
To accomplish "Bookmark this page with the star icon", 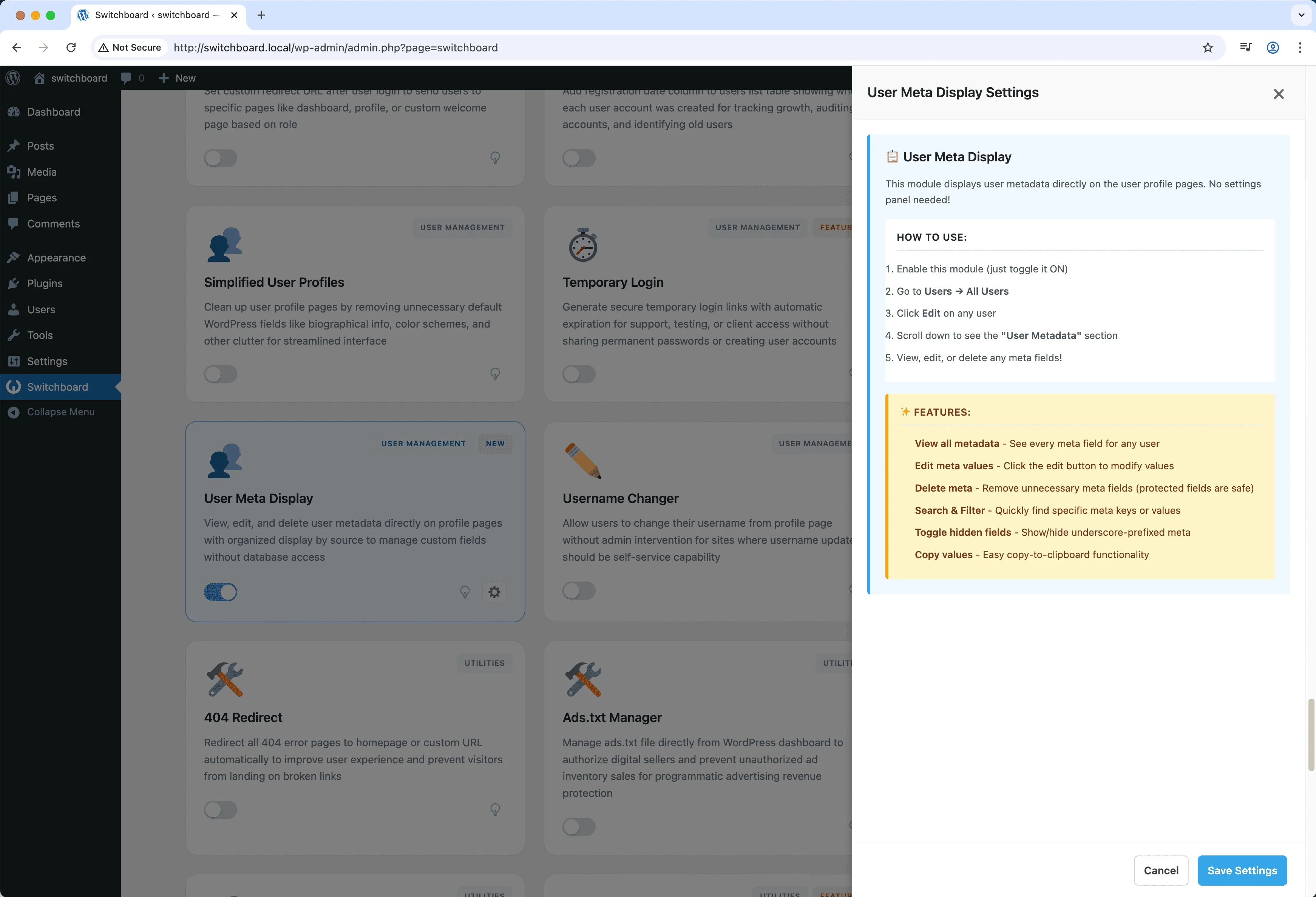I will 1208,48.
